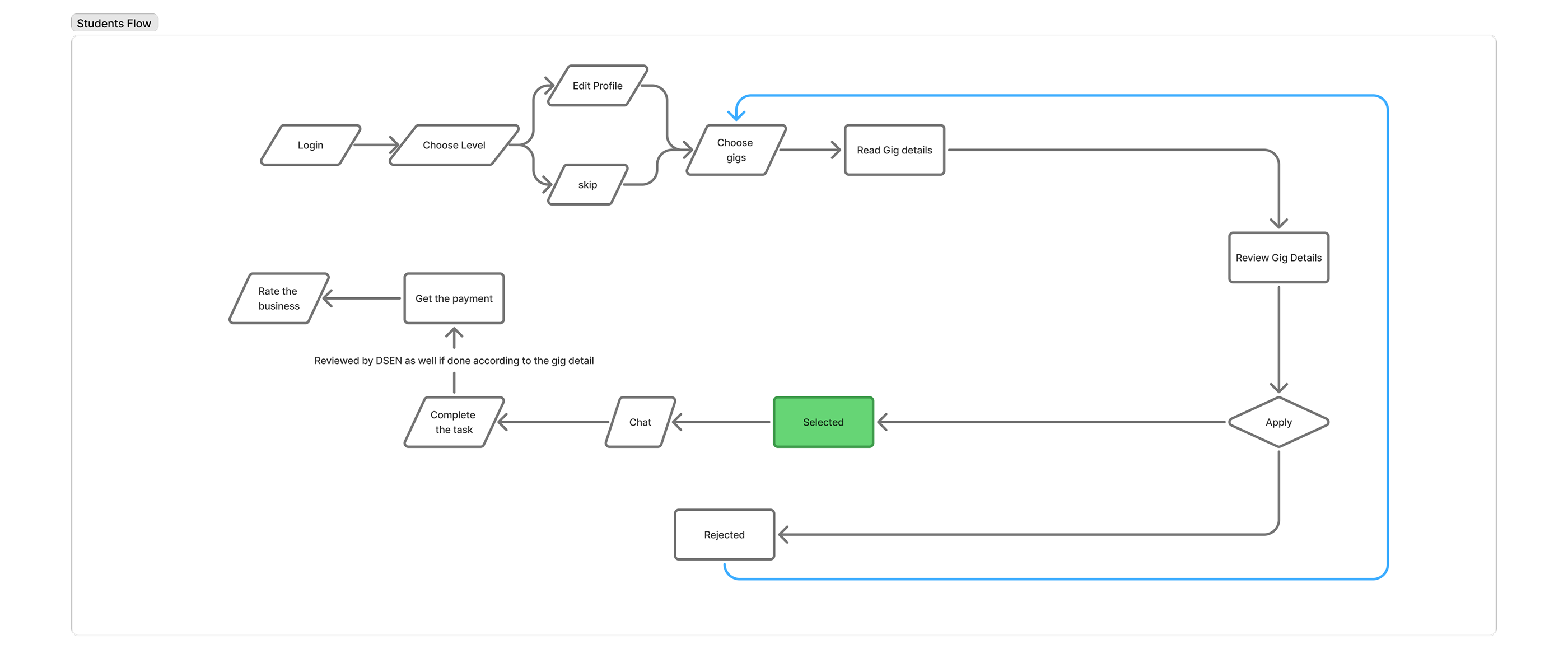Click the Read Gig details box
Screen dimensions: 1568x672
click(x=894, y=150)
